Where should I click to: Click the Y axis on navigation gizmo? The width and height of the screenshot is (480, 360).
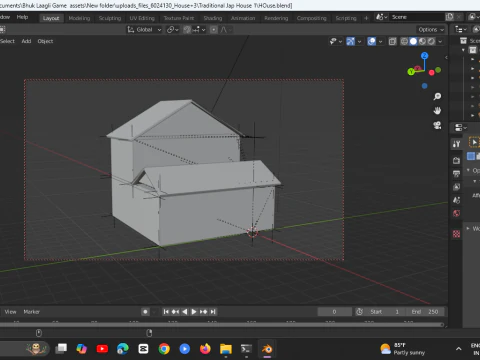pyautogui.click(x=411, y=71)
